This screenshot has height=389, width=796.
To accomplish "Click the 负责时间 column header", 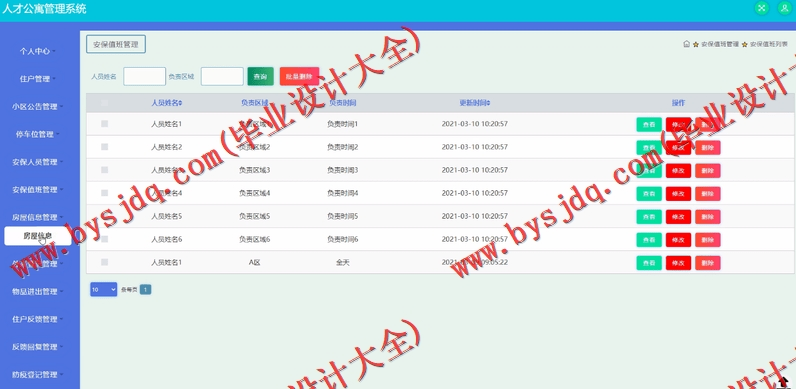I will [x=342, y=103].
